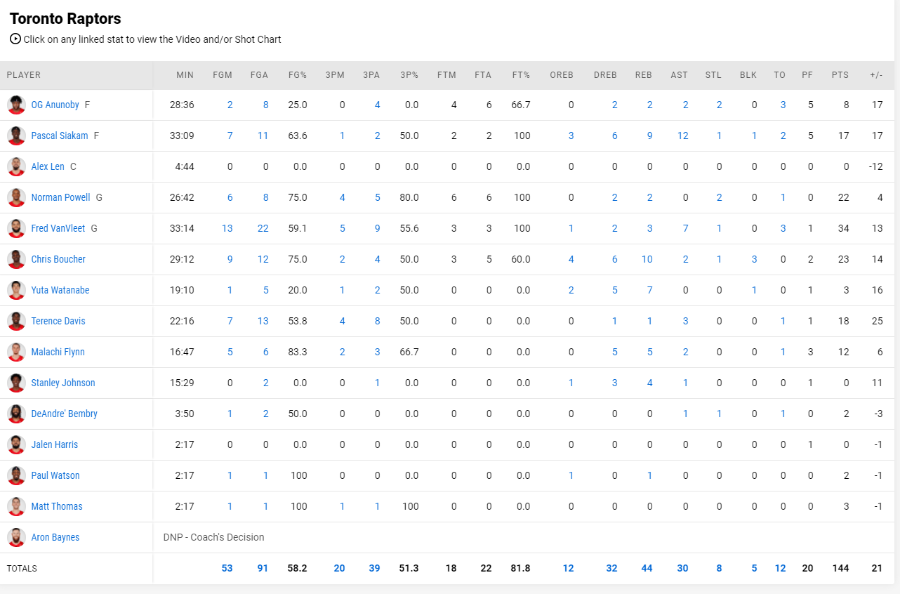
Task: Click Malachi Flynn's headshot avatar
Action: pos(16,352)
